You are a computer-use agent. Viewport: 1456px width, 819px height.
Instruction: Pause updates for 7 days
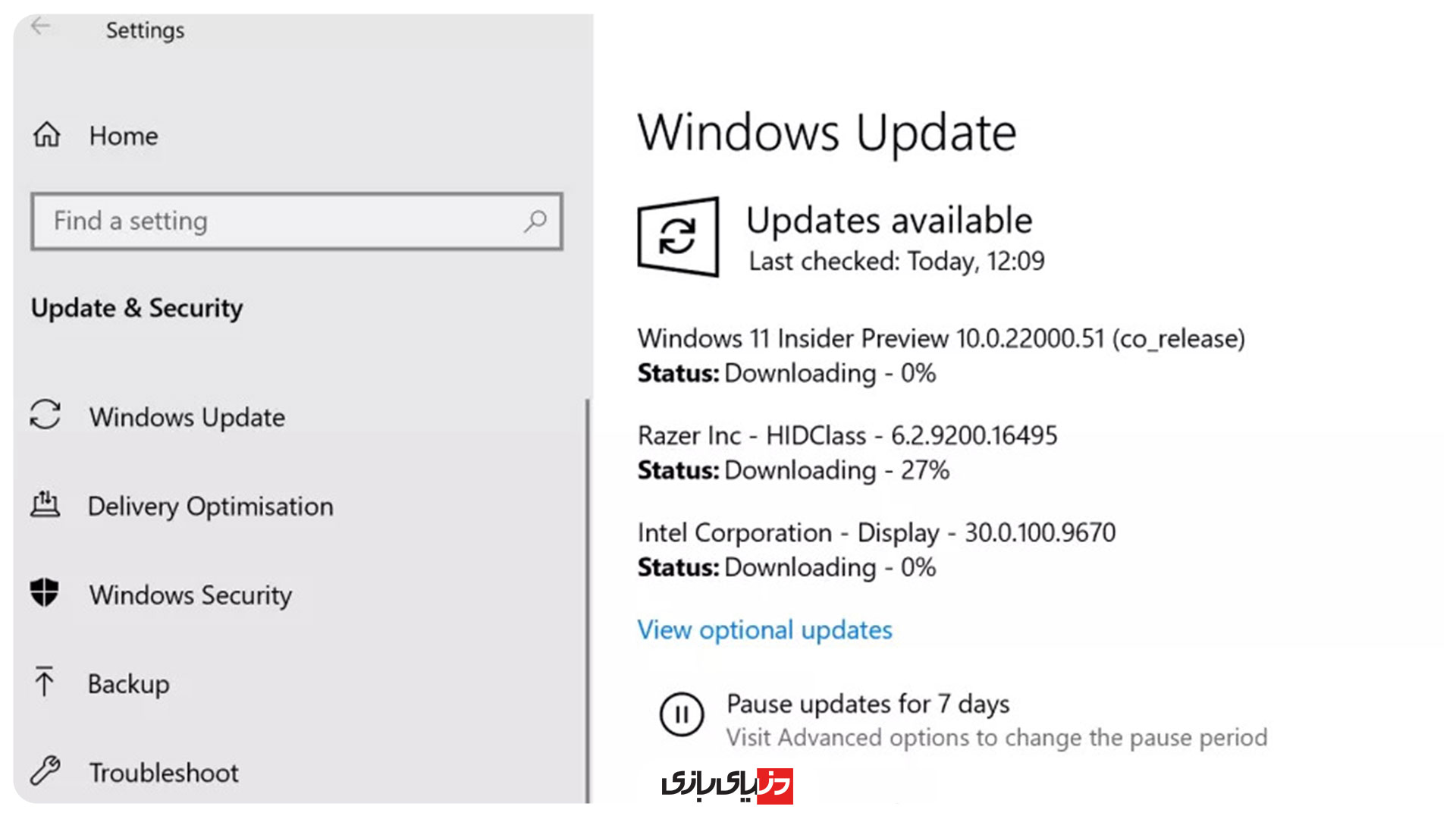point(868,704)
